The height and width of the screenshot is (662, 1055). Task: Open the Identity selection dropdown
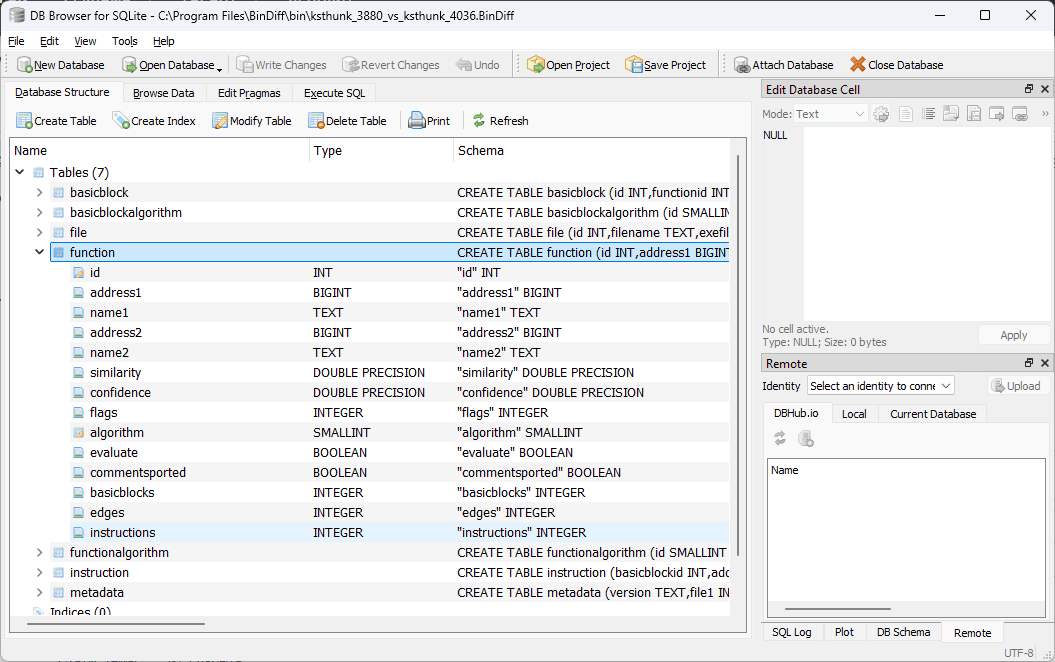[x=880, y=386]
